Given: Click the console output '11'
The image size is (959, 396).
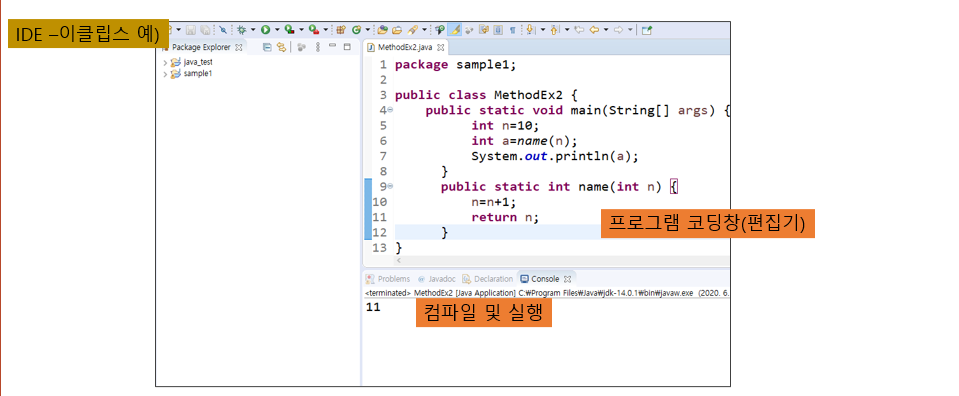Looking at the screenshot, I should 373,307.
